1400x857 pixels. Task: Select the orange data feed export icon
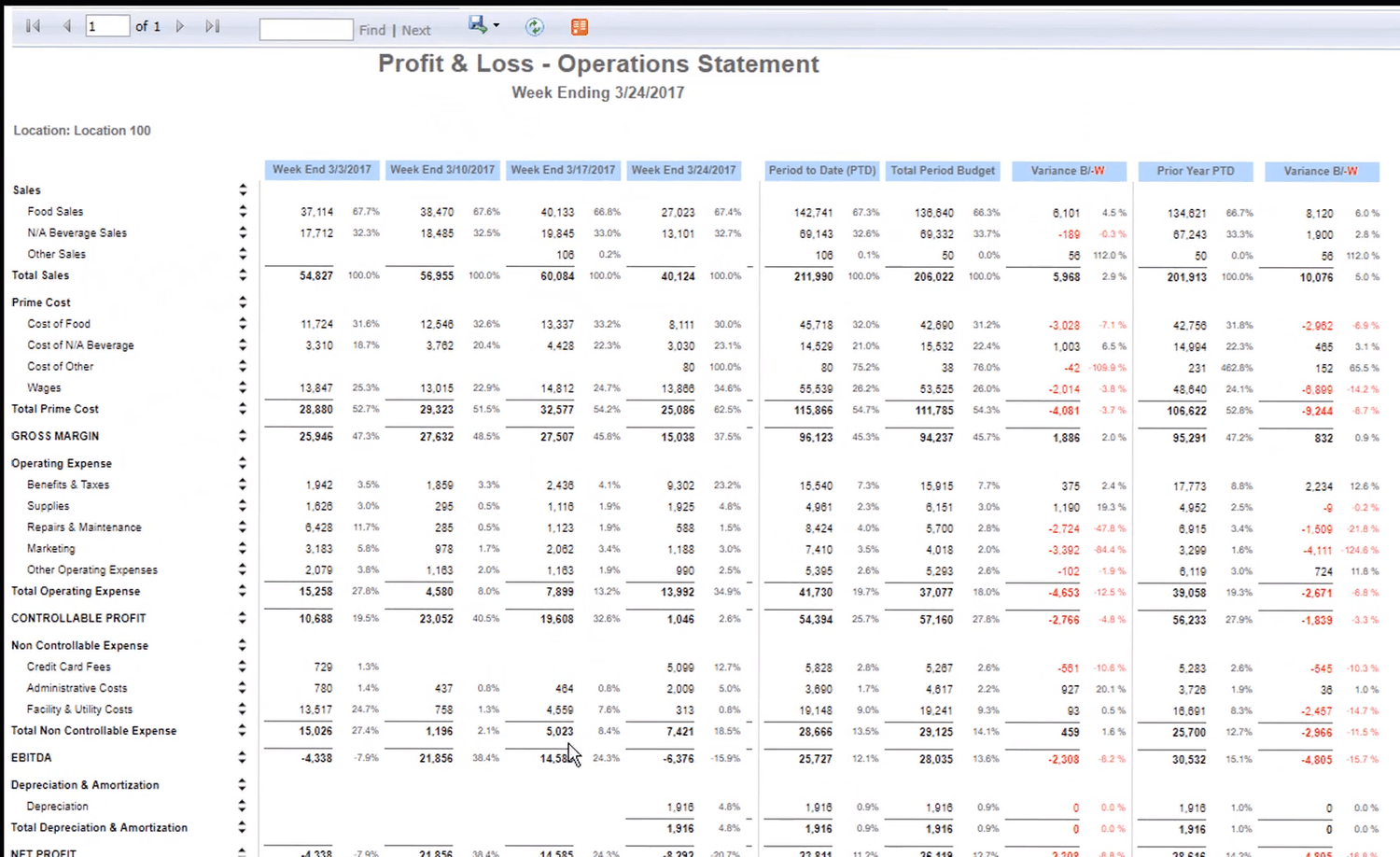(579, 26)
